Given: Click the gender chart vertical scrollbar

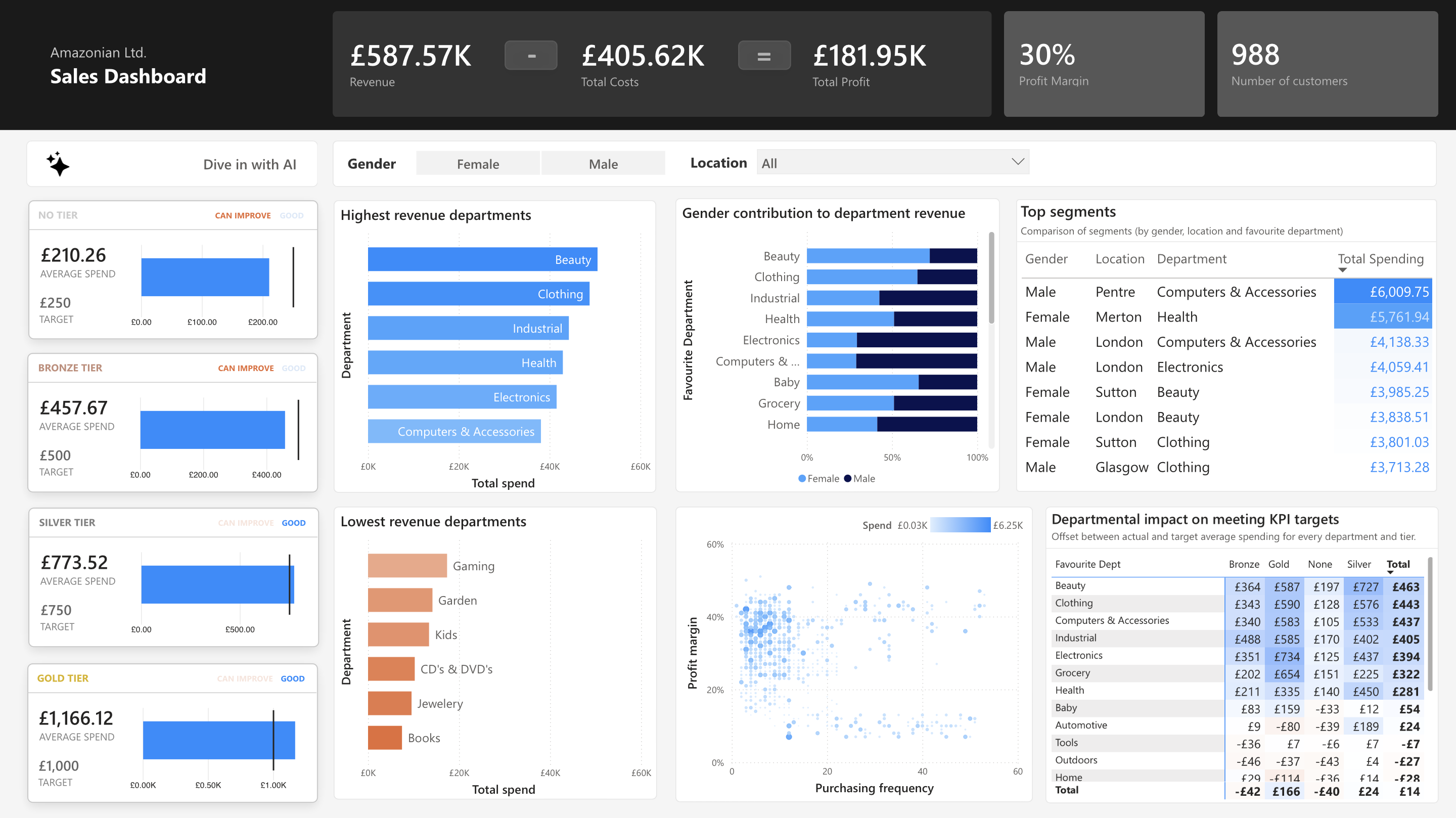Looking at the screenshot, I should pos(991,279).
